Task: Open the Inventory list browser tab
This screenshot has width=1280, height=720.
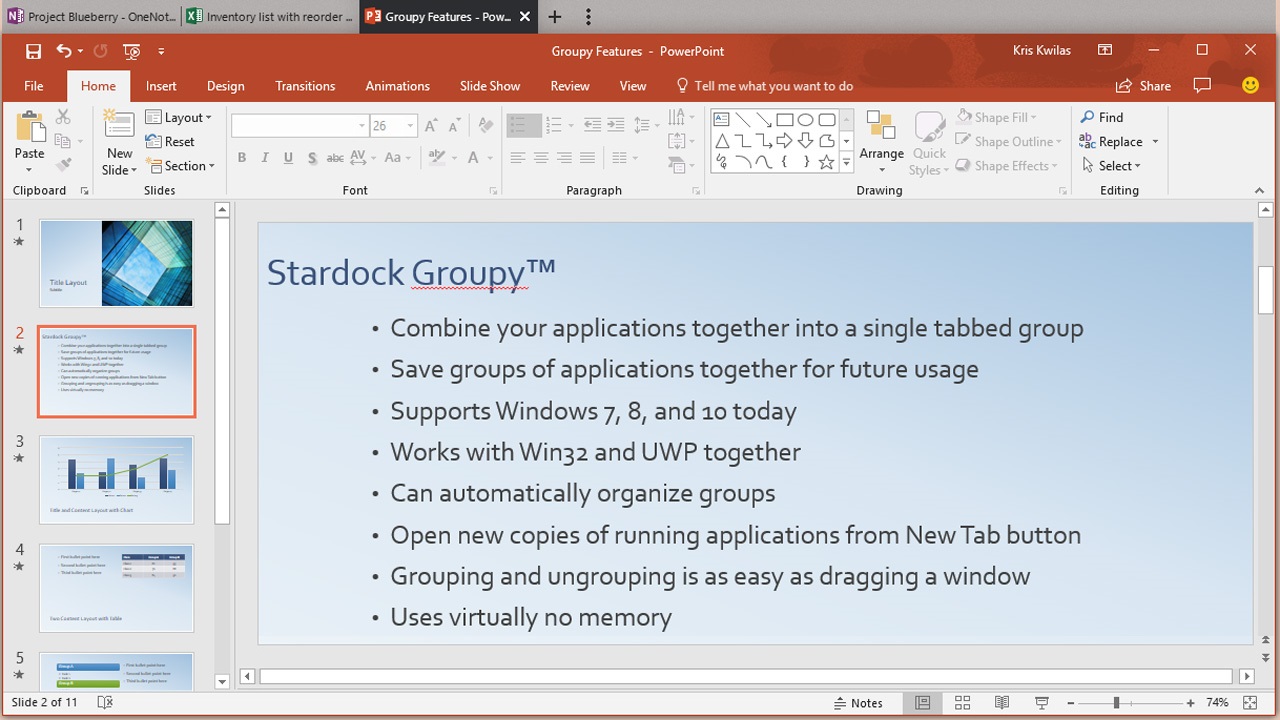Action: tap(268, 16)
